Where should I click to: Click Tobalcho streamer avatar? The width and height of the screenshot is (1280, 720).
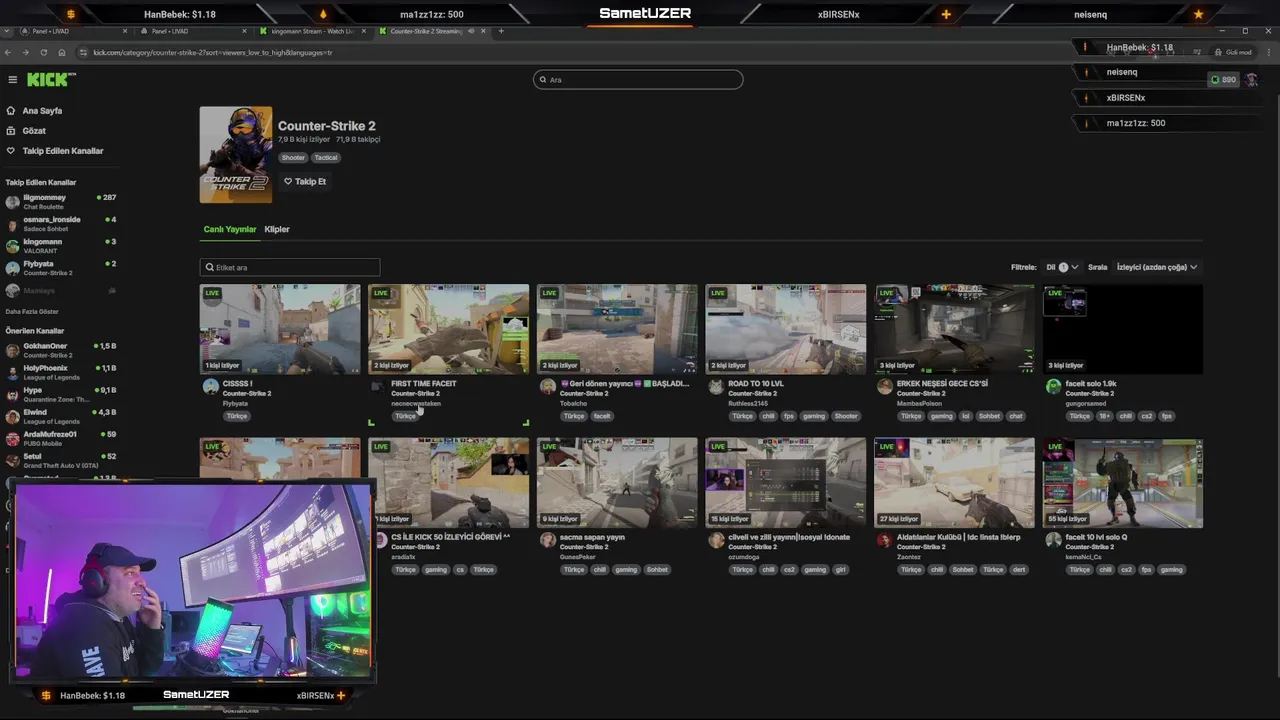[x=548, y=387]
